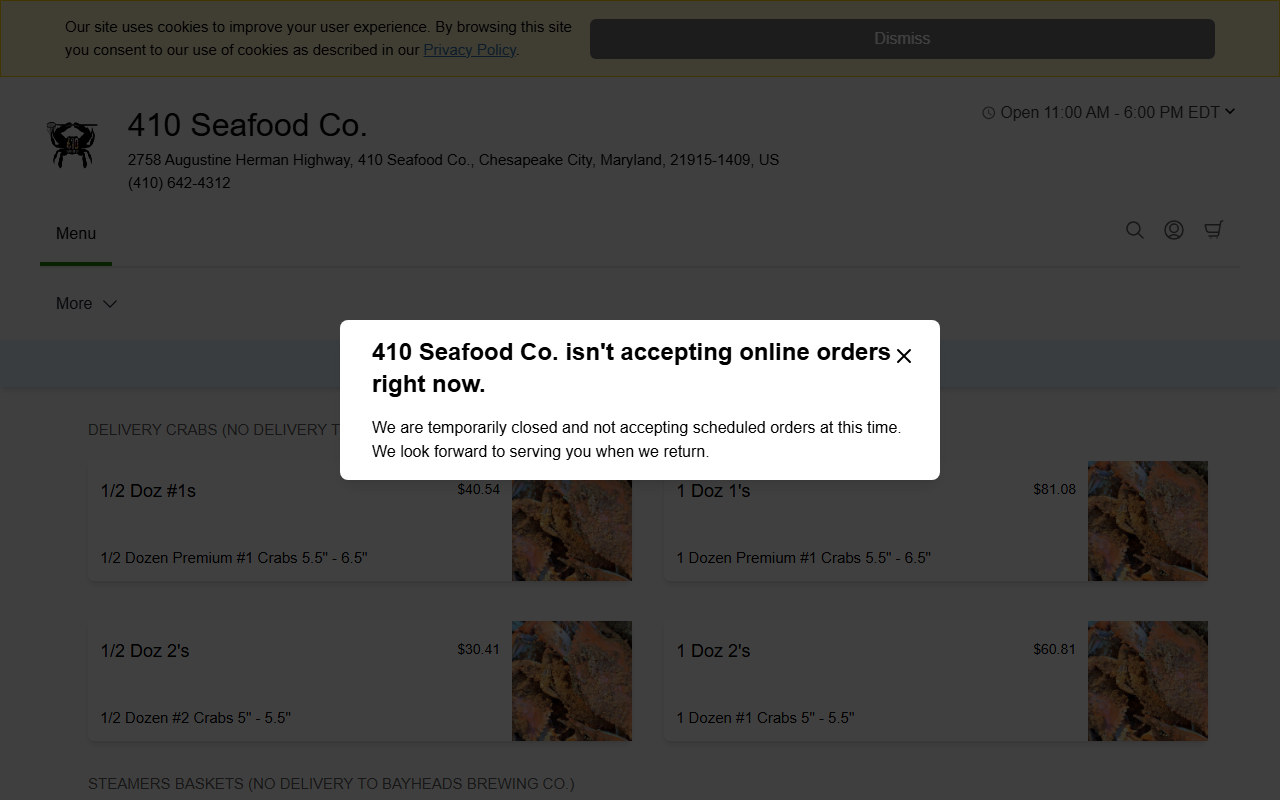Click the $60.81 price

point(1054,649)
